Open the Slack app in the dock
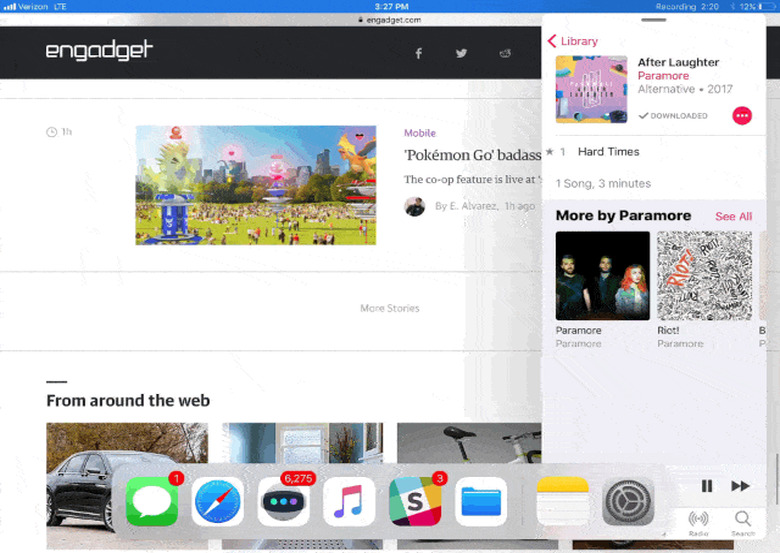Viewport: 780px width, 553px height. (415, 501)
